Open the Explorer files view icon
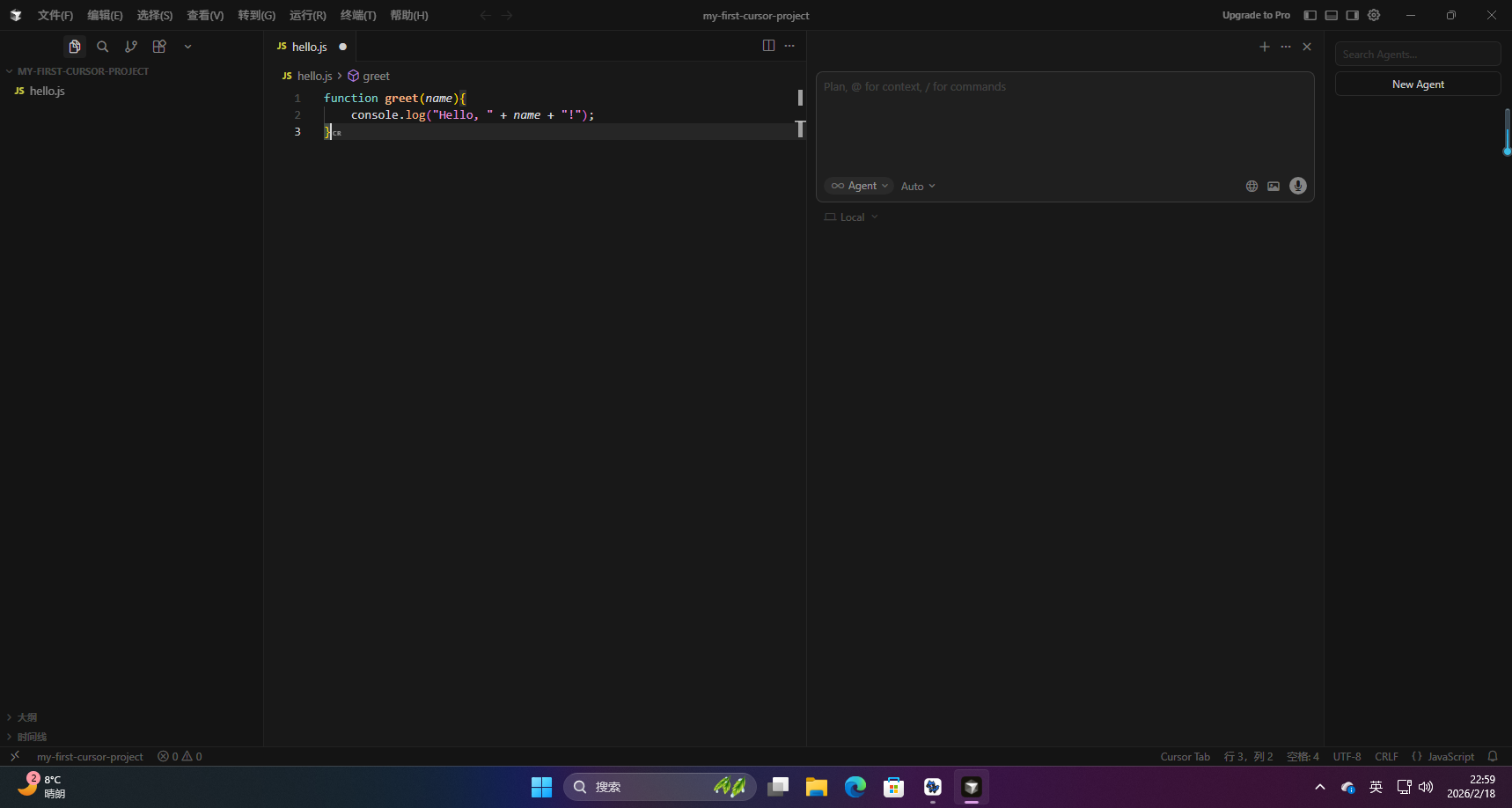The width and height of the screenshot is (1512, 808). [x=75, y=47]
